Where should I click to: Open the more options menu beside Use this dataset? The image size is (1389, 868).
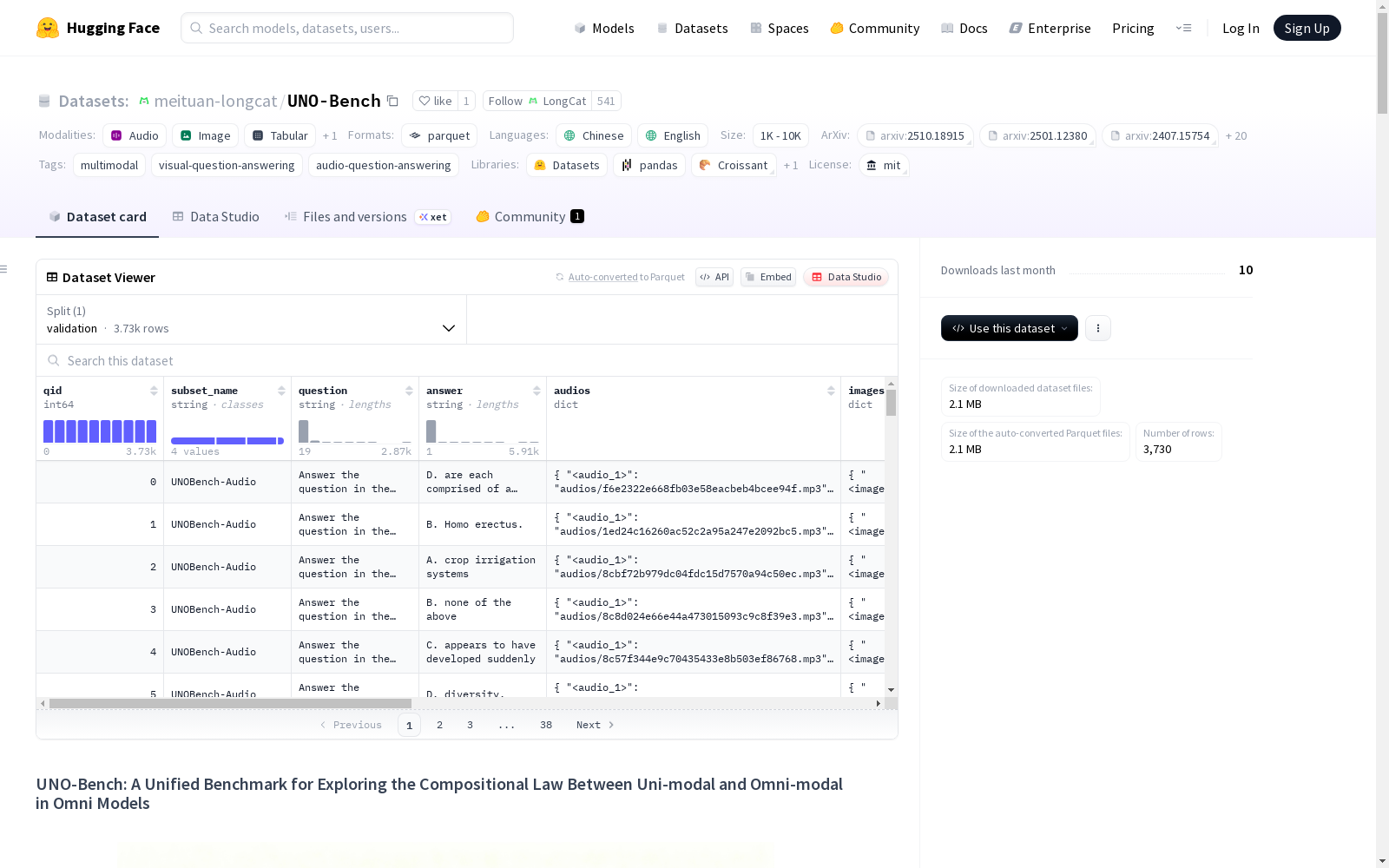tap(1098, 328)
